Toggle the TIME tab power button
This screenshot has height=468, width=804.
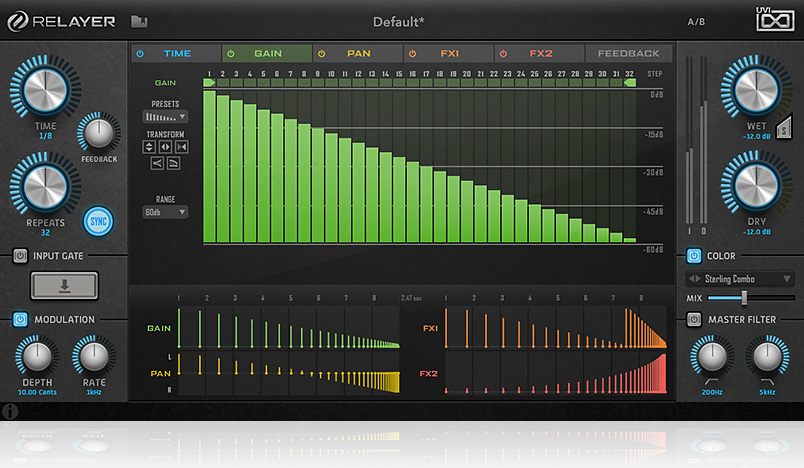pyautogui.click(x=140, y=53)
